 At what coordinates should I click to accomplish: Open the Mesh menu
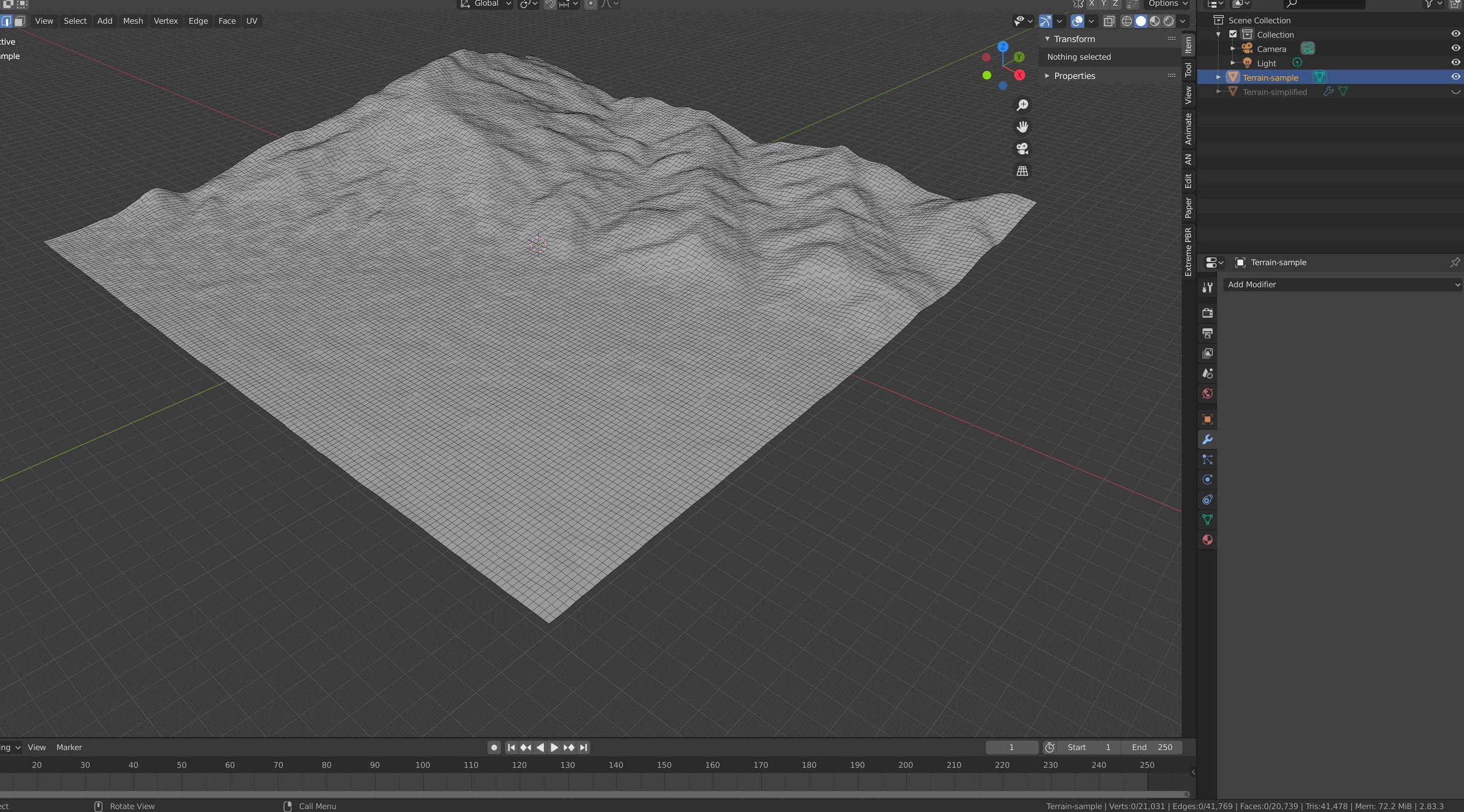coord(132,21)
